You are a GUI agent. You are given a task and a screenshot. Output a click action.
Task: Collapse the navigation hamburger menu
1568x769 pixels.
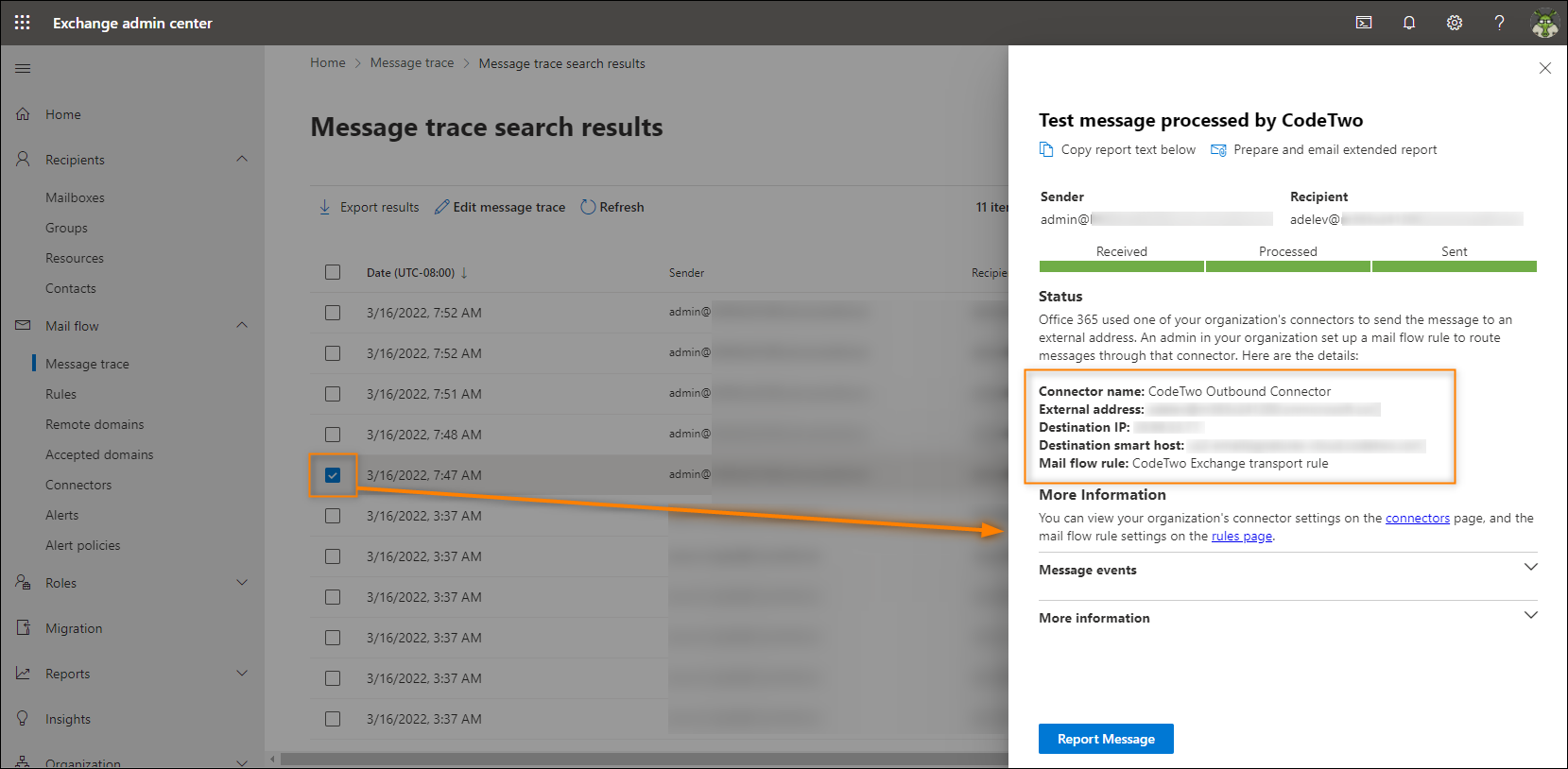click(23, 68)
